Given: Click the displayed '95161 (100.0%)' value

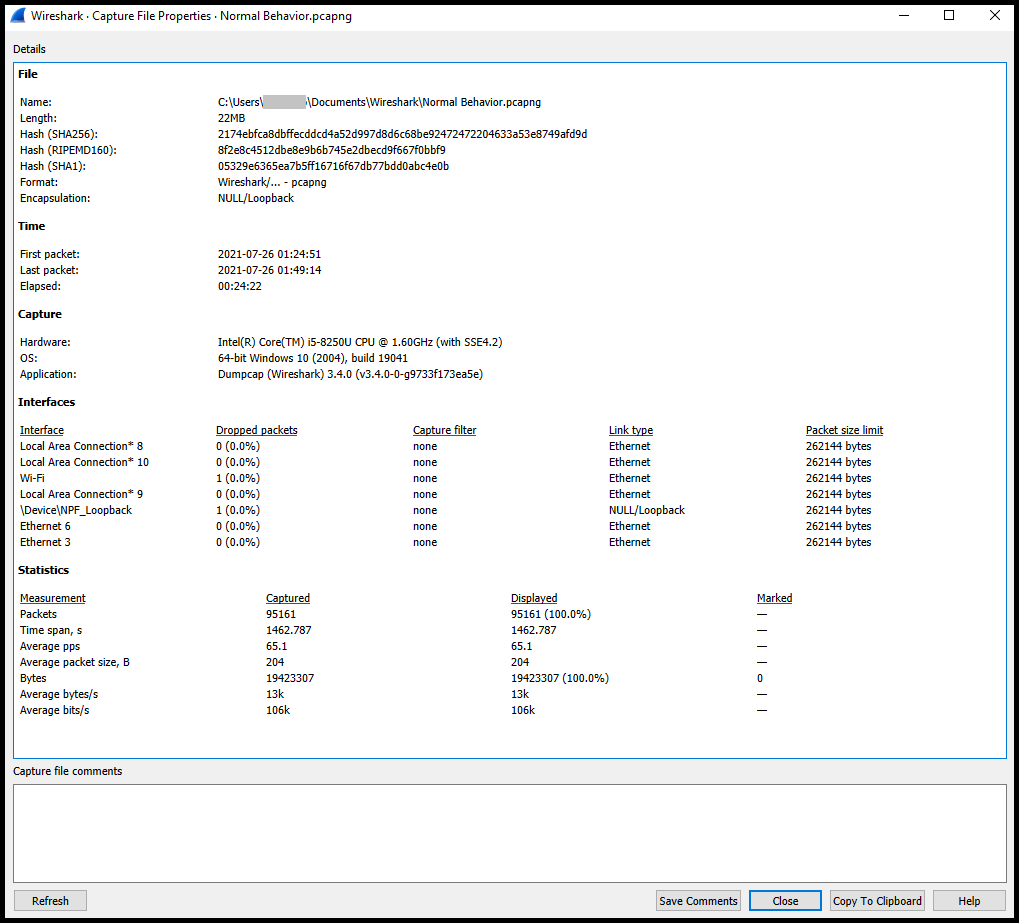Looking at the screenshot, I should [551, 614].
